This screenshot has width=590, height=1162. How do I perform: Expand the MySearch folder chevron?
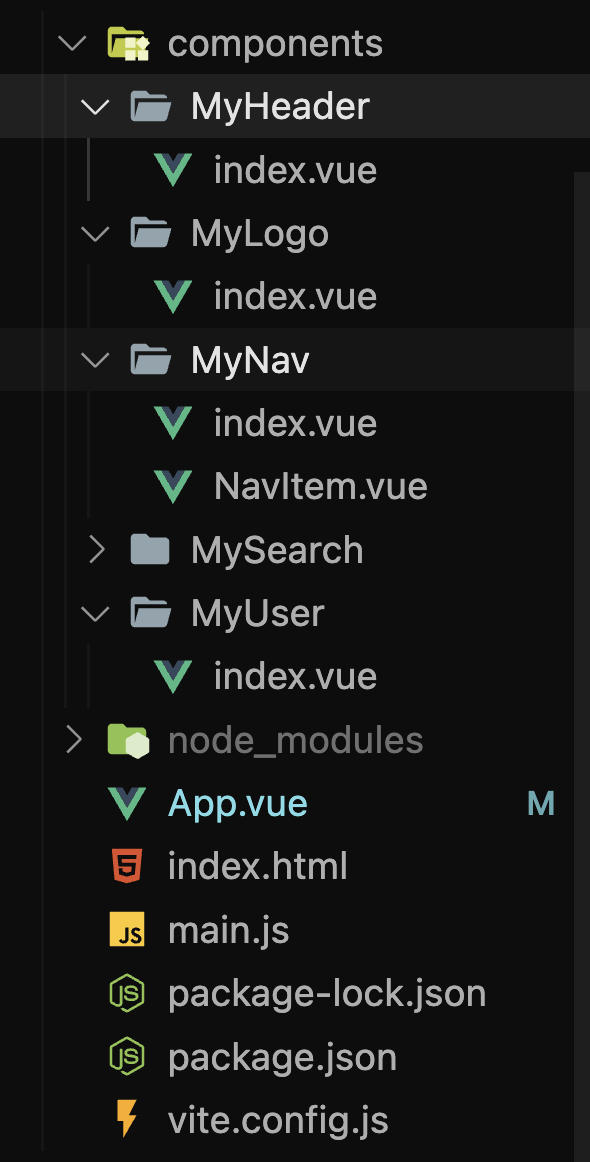pyautogui.click(x=96, y=550)
